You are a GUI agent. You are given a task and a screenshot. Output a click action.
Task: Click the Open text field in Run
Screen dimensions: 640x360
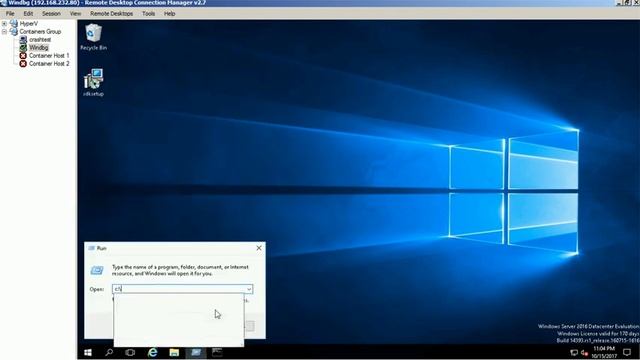(178, 289)
